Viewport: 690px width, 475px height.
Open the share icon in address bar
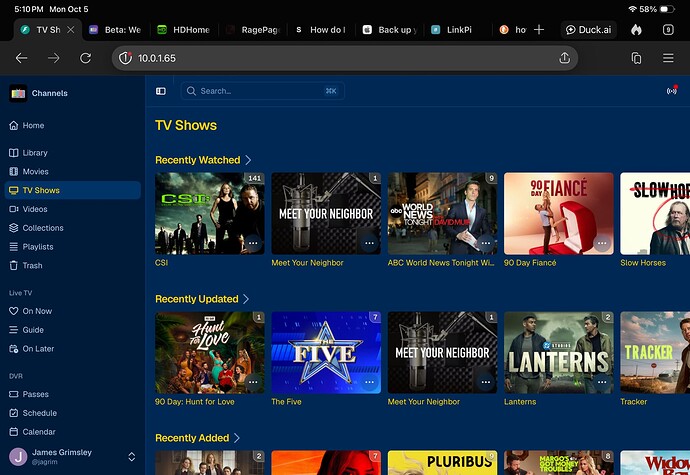tap(565, 58)
